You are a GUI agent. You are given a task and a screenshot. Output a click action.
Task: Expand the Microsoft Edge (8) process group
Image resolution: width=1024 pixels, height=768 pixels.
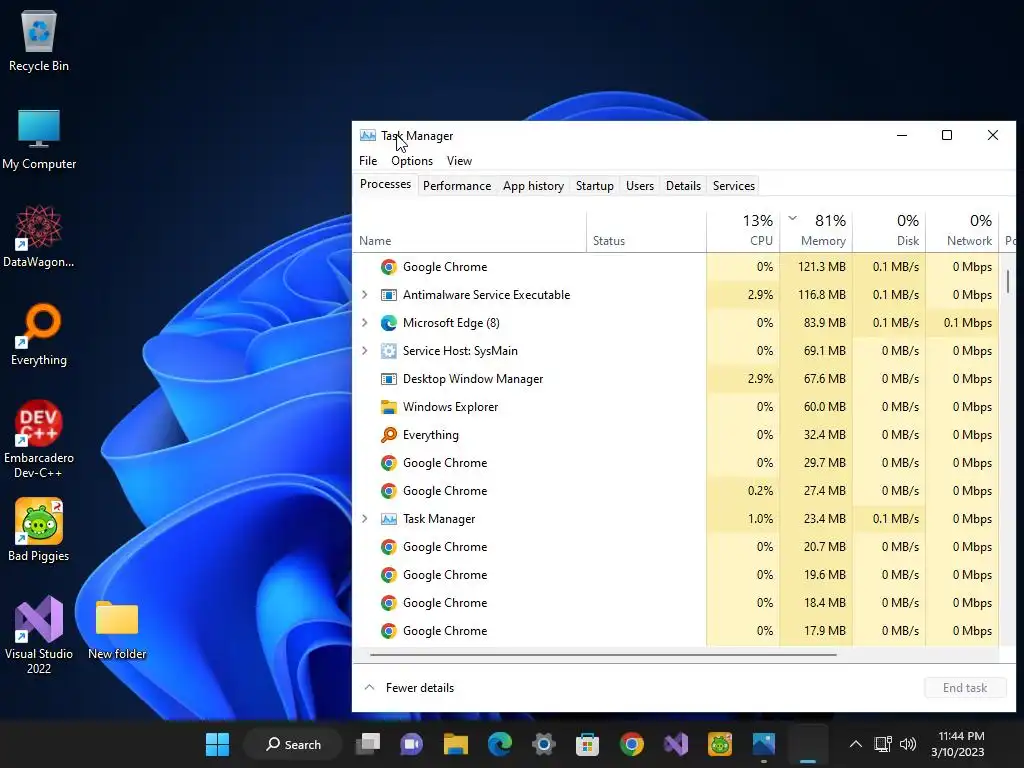(x=365, y=323)
